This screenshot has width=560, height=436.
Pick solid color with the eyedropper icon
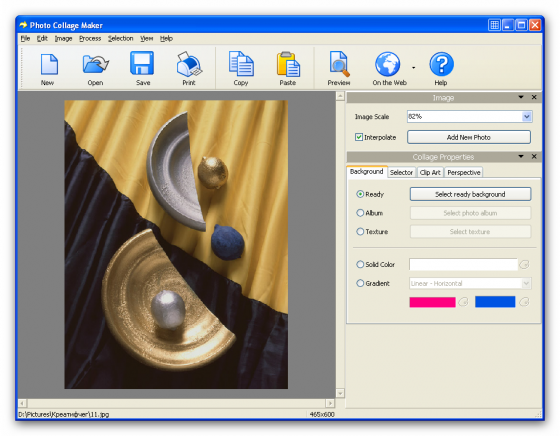(x=524, y=264)
